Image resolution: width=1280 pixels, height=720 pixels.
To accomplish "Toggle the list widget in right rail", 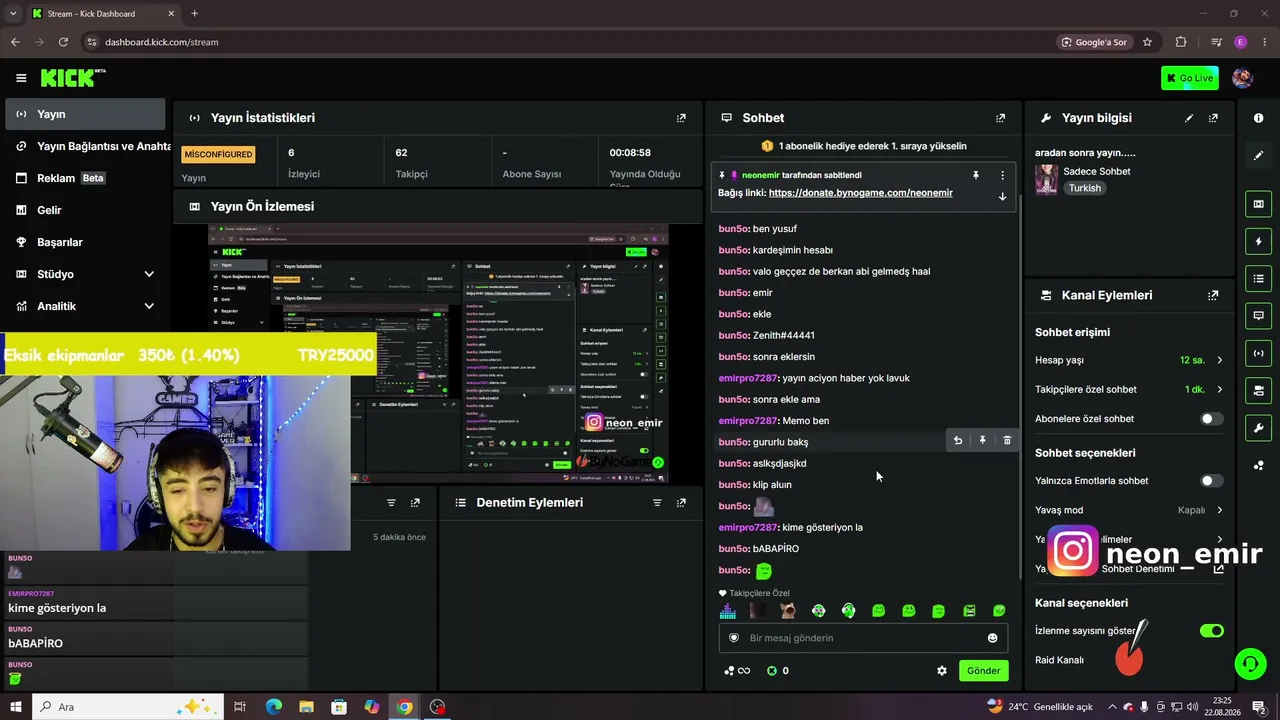I will (x=1258, y=278).
